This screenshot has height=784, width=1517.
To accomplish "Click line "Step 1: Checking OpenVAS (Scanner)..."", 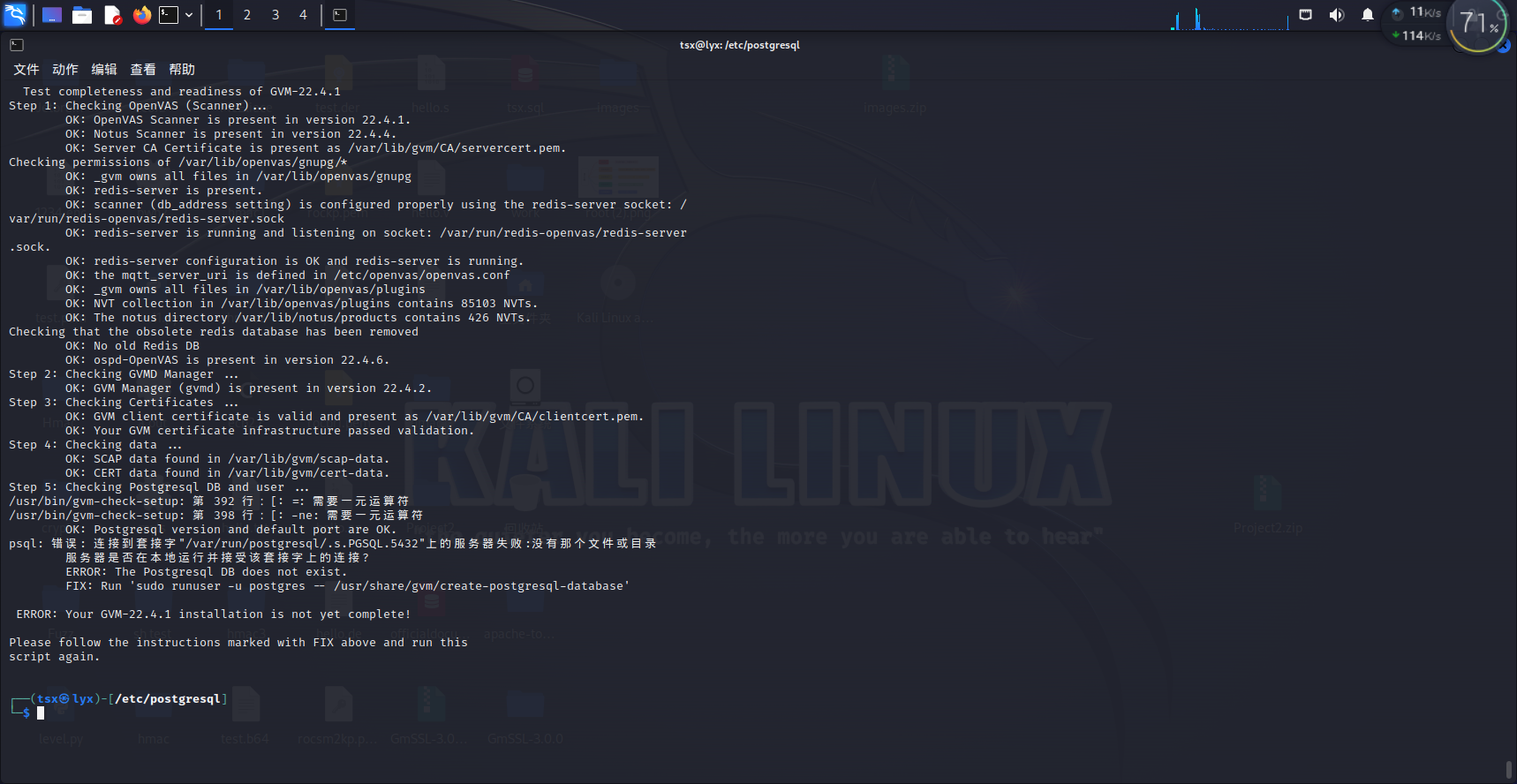I will point(138,106).
